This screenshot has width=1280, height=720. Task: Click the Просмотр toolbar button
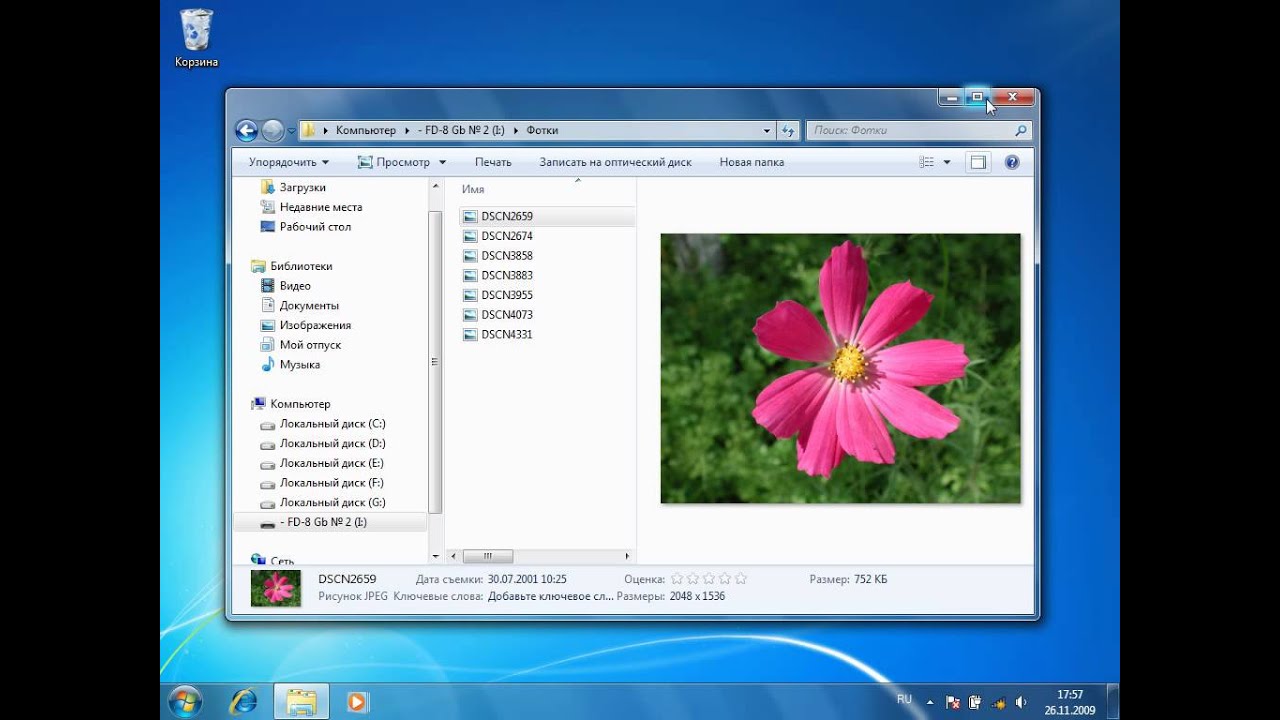pos(393,162)
